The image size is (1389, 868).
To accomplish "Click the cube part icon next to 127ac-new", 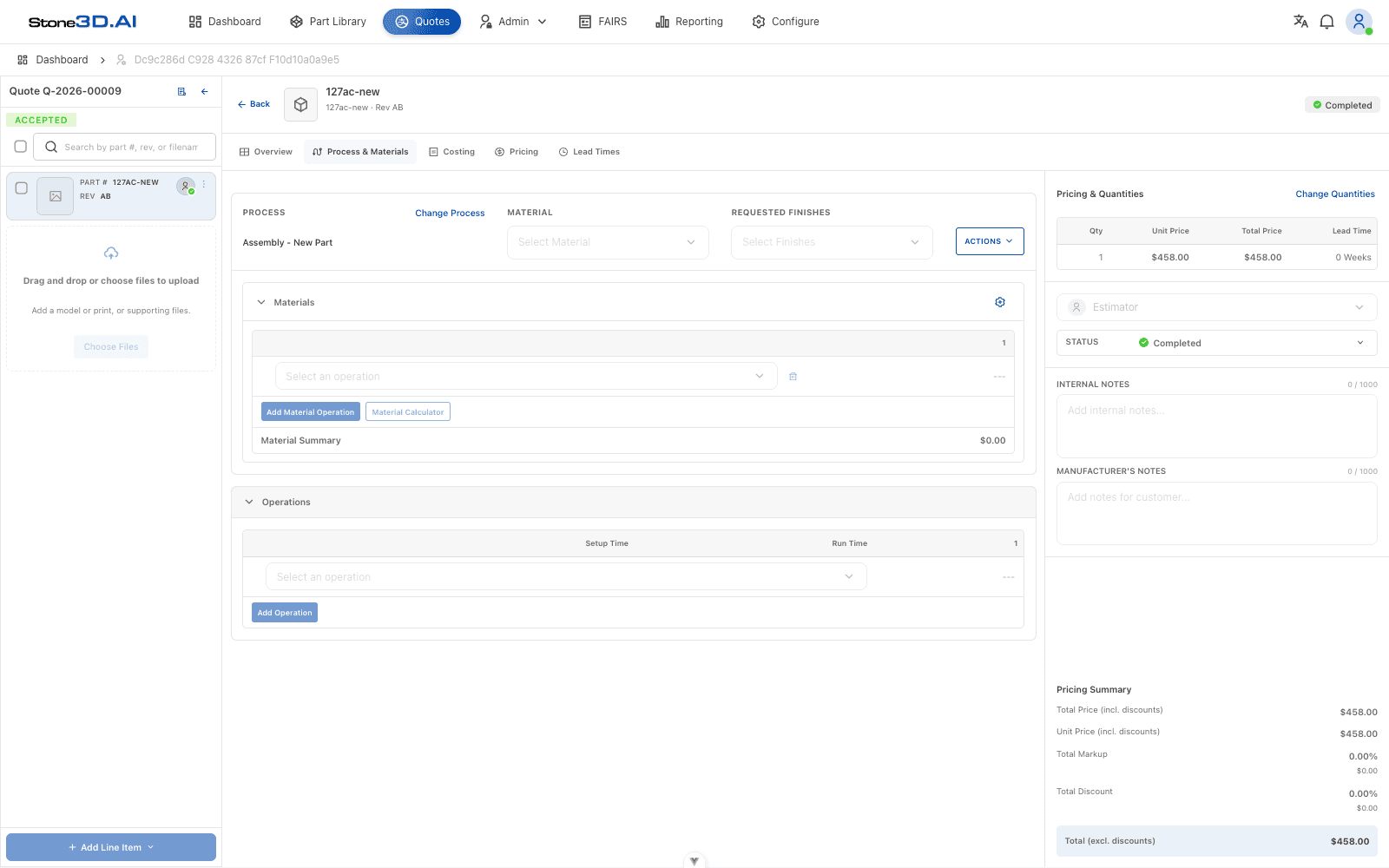I will pyautogui.click(x=300, y=104).
